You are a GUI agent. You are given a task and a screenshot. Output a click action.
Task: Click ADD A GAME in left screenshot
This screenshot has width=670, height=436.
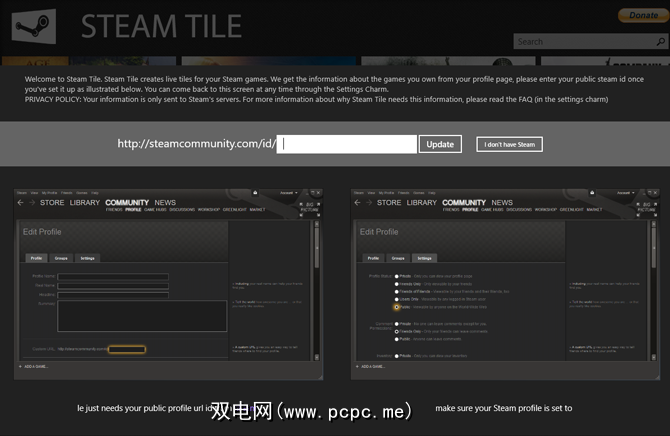(x=36, y=367)
